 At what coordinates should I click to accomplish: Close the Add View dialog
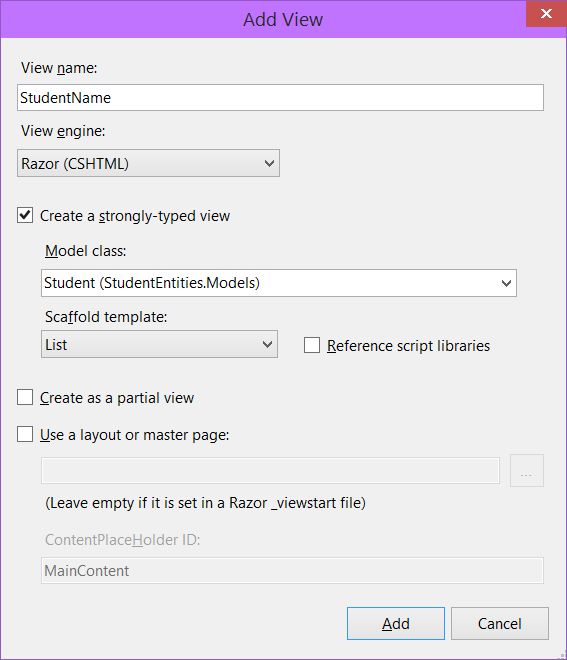click(546, 13)
